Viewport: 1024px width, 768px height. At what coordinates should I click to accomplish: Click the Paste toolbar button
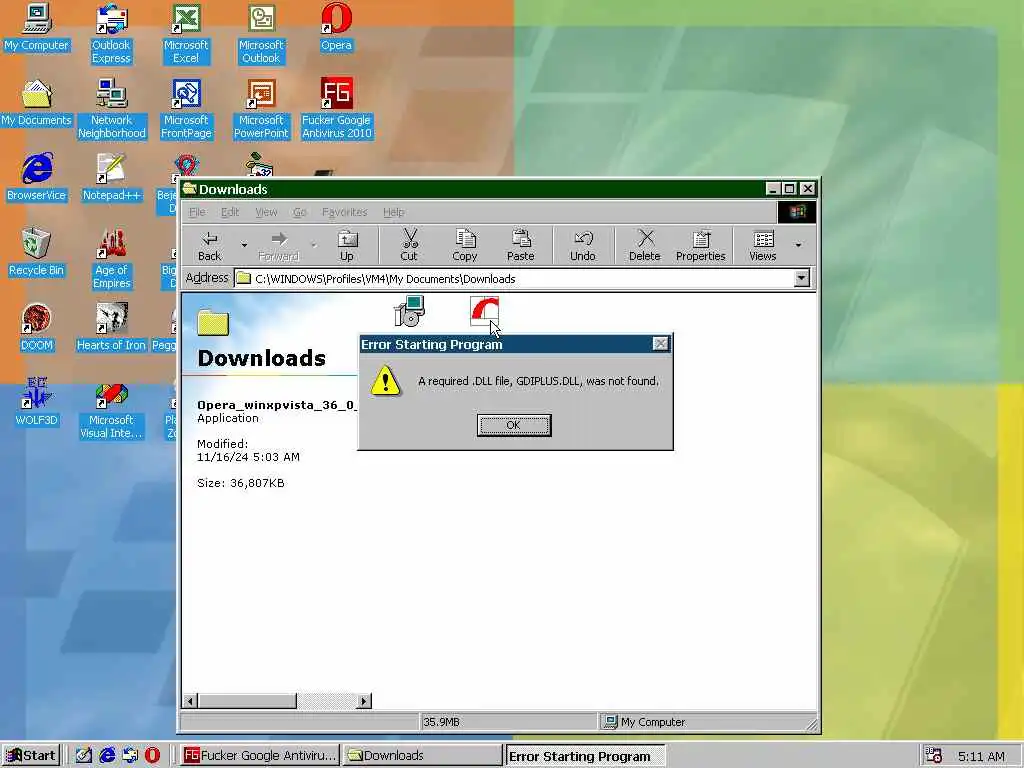520,246
